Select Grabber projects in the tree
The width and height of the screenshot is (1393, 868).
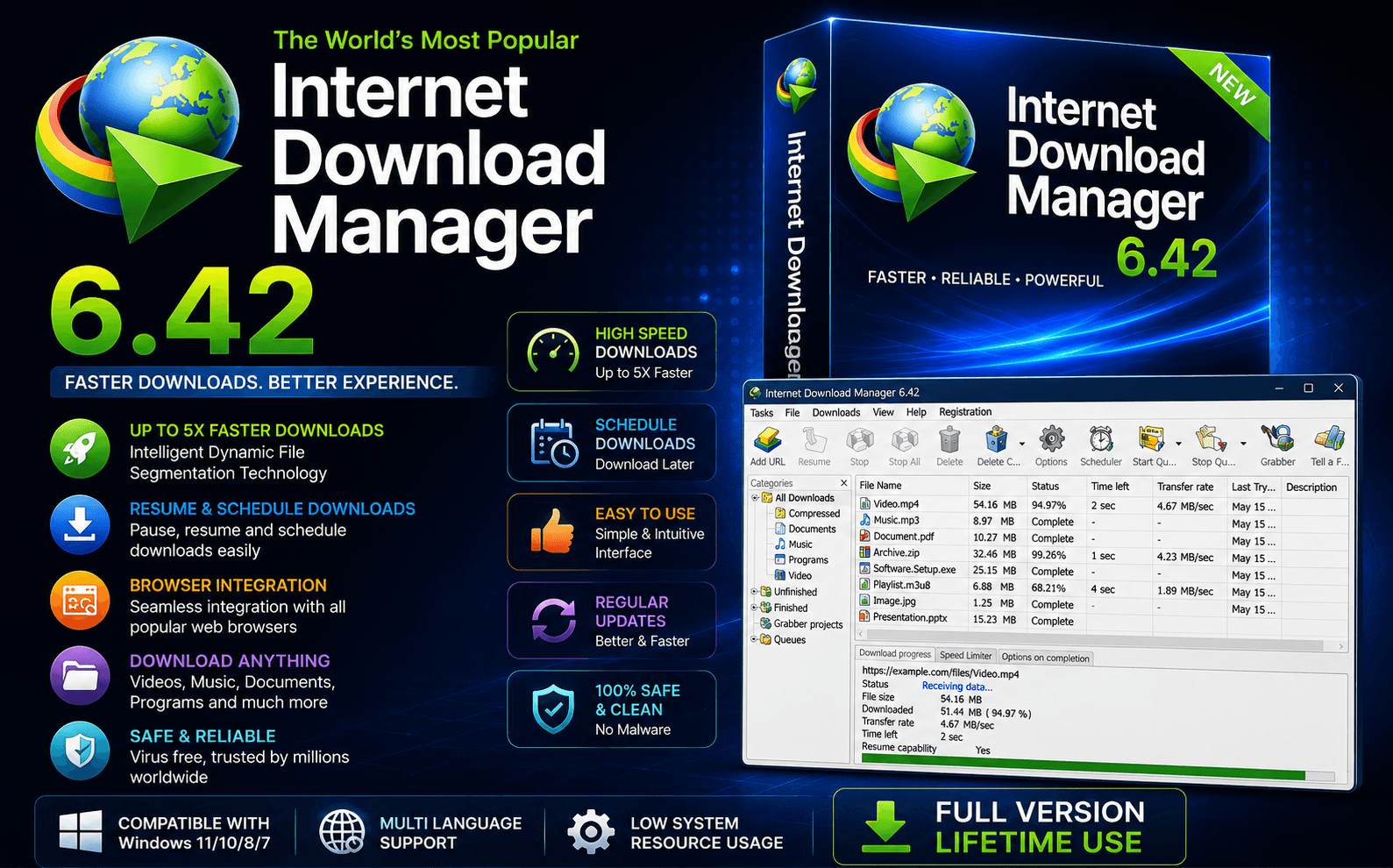tap(801, 624)
